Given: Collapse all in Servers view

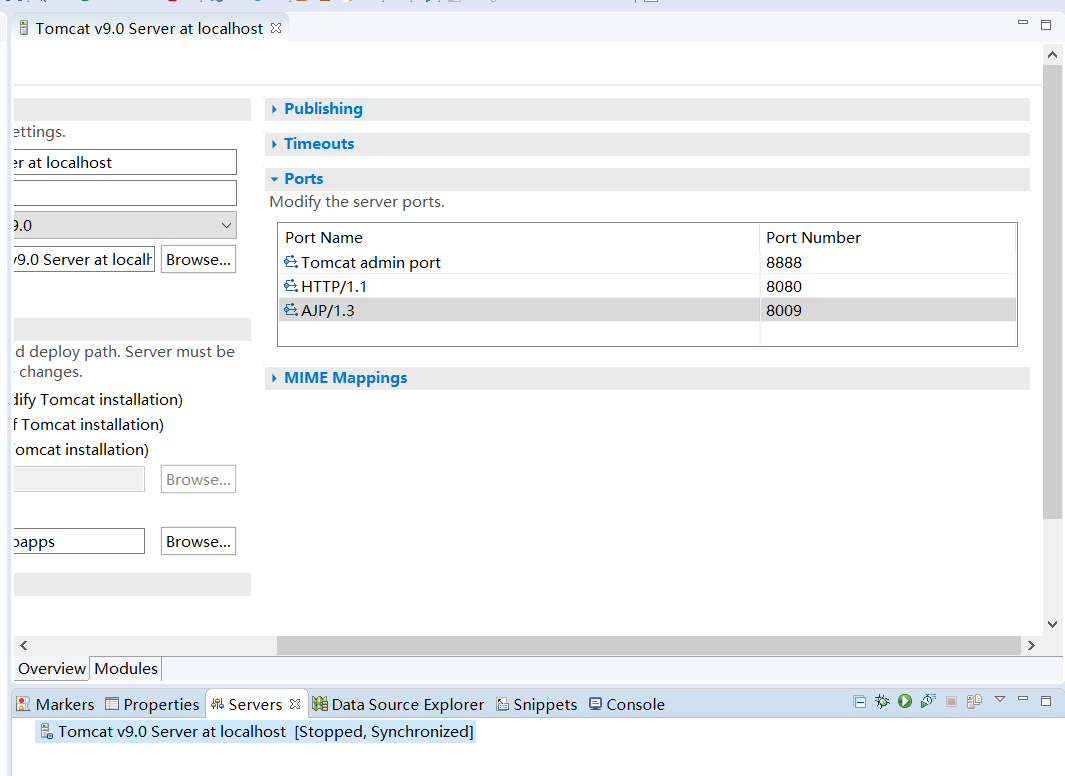Looking at the screenshot, I should point(859,702).
